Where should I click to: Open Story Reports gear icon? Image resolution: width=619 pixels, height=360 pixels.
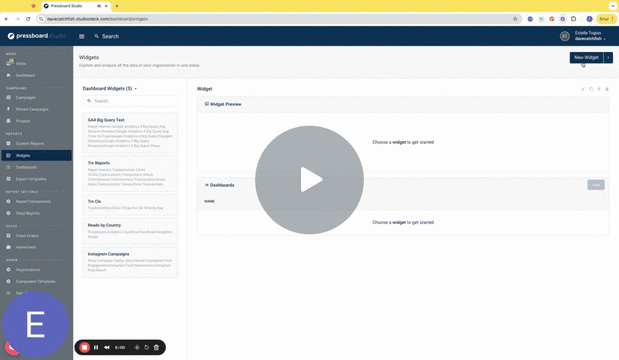point(8,213)
